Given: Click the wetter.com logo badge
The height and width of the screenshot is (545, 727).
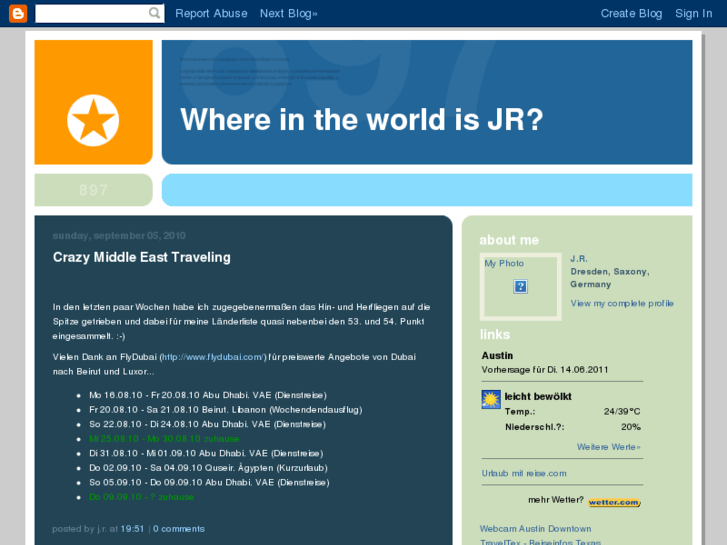Looking at the screenshot, I should coord(614,502).
